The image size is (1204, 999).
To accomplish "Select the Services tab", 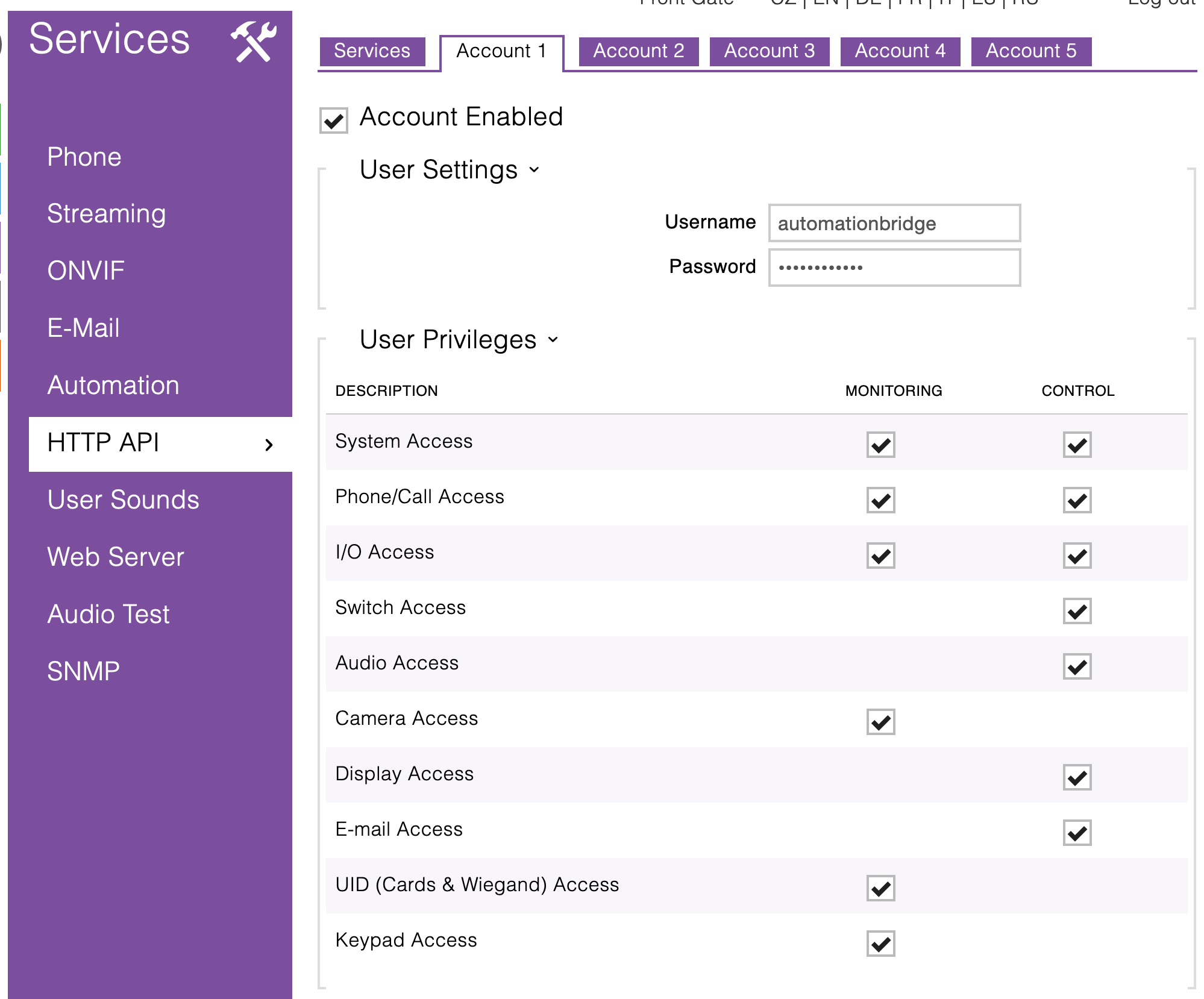I will 372,51.
